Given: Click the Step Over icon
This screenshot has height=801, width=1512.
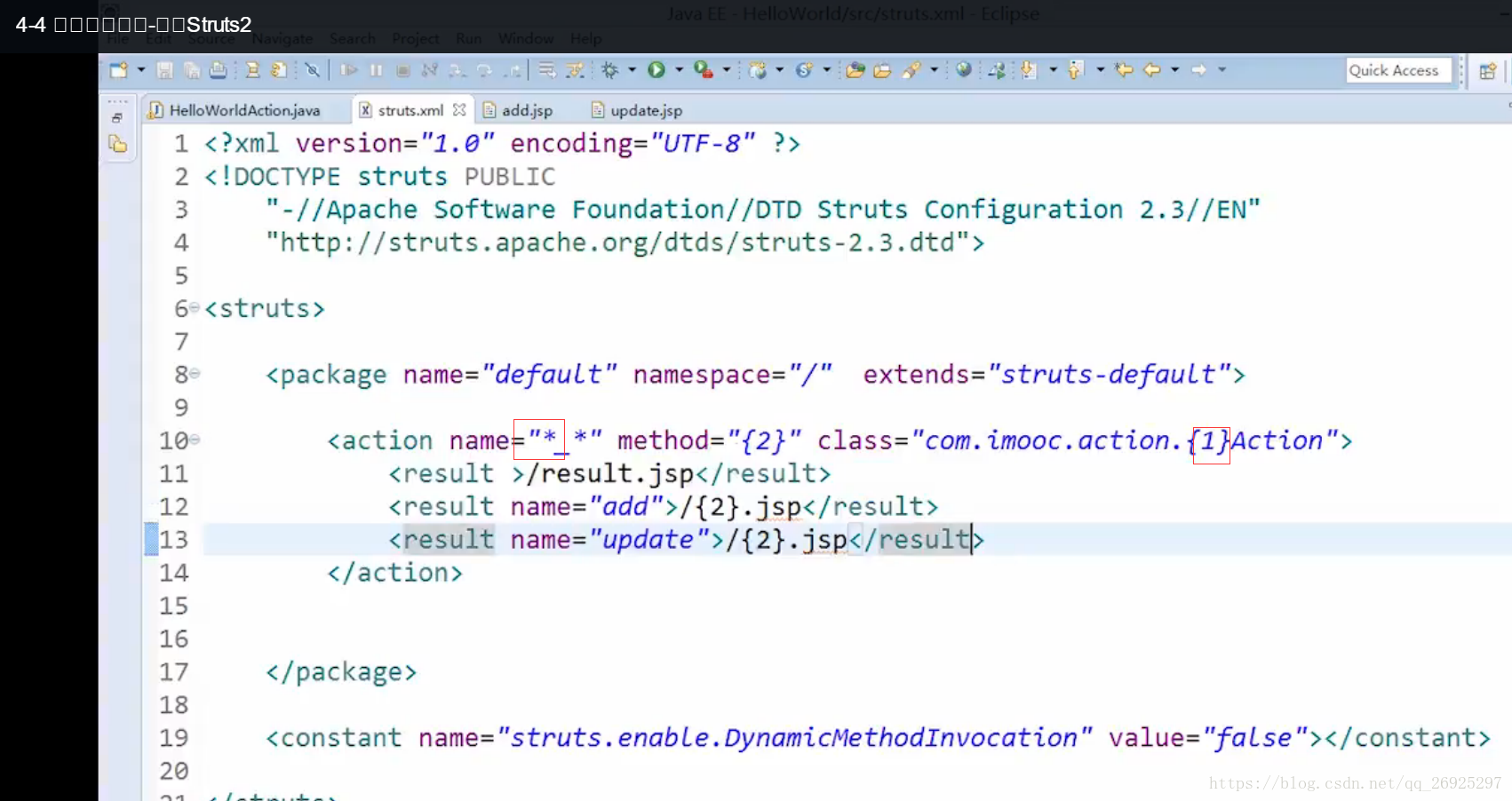Looking at the screenshot, I should [484, 70].
